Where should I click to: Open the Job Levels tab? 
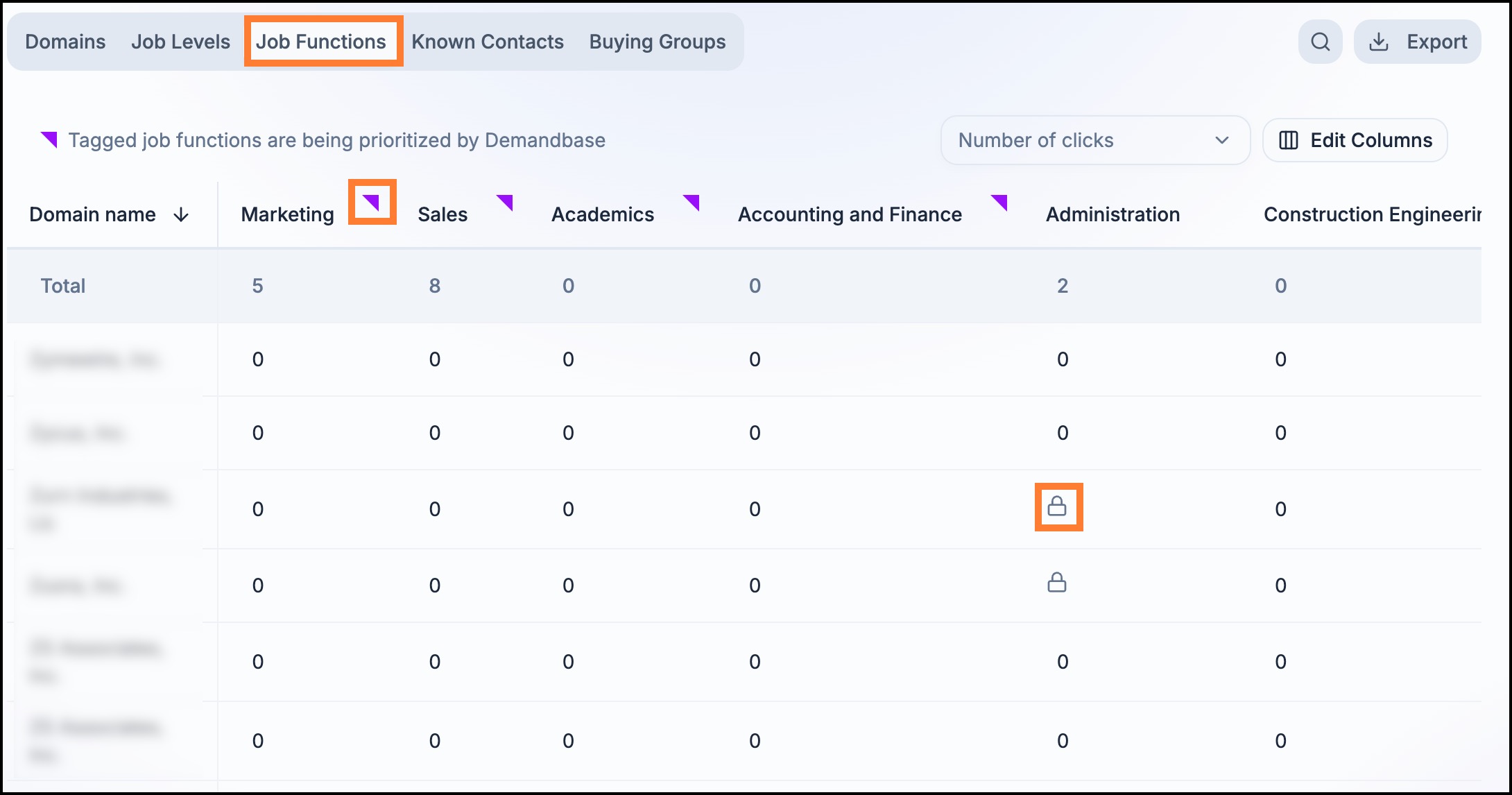(x=180, y=42)
